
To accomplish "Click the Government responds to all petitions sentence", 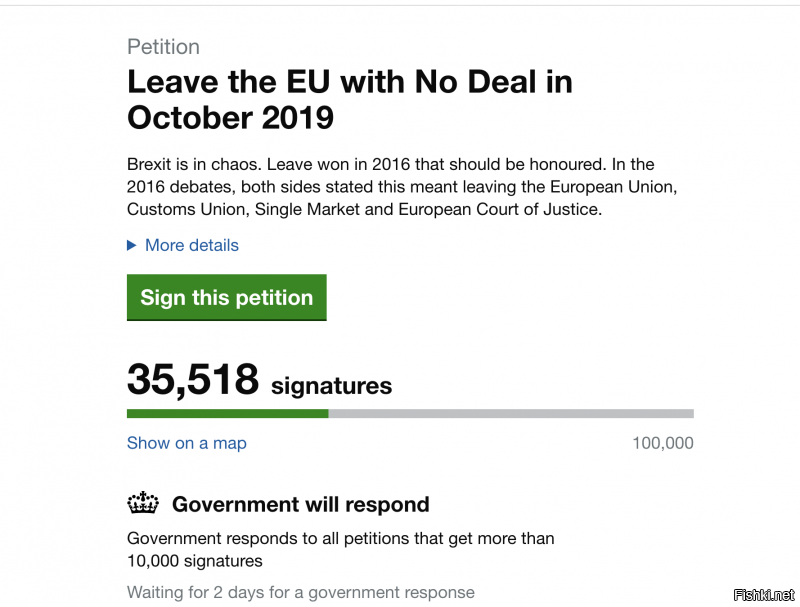I will (340, 550).
